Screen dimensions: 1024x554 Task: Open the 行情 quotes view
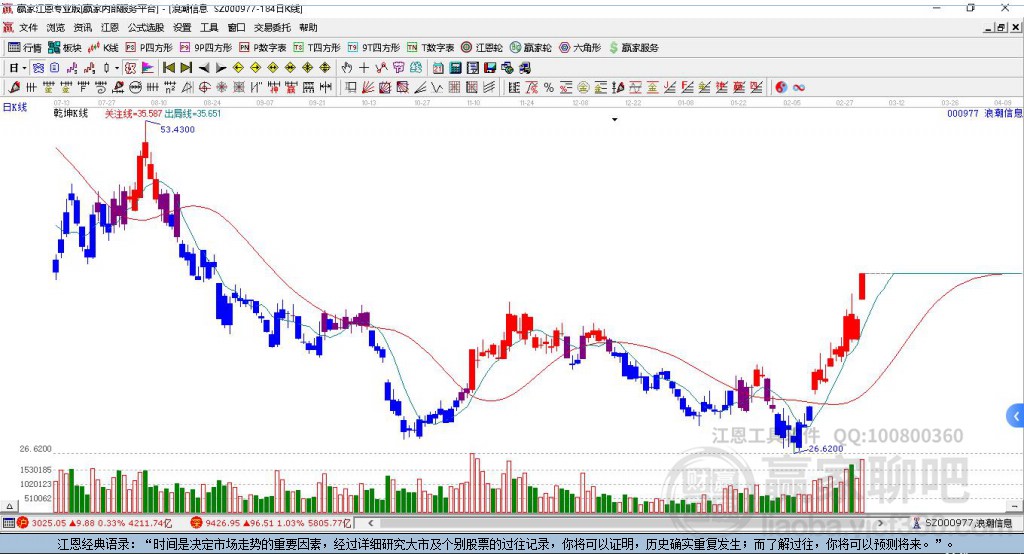24,48
